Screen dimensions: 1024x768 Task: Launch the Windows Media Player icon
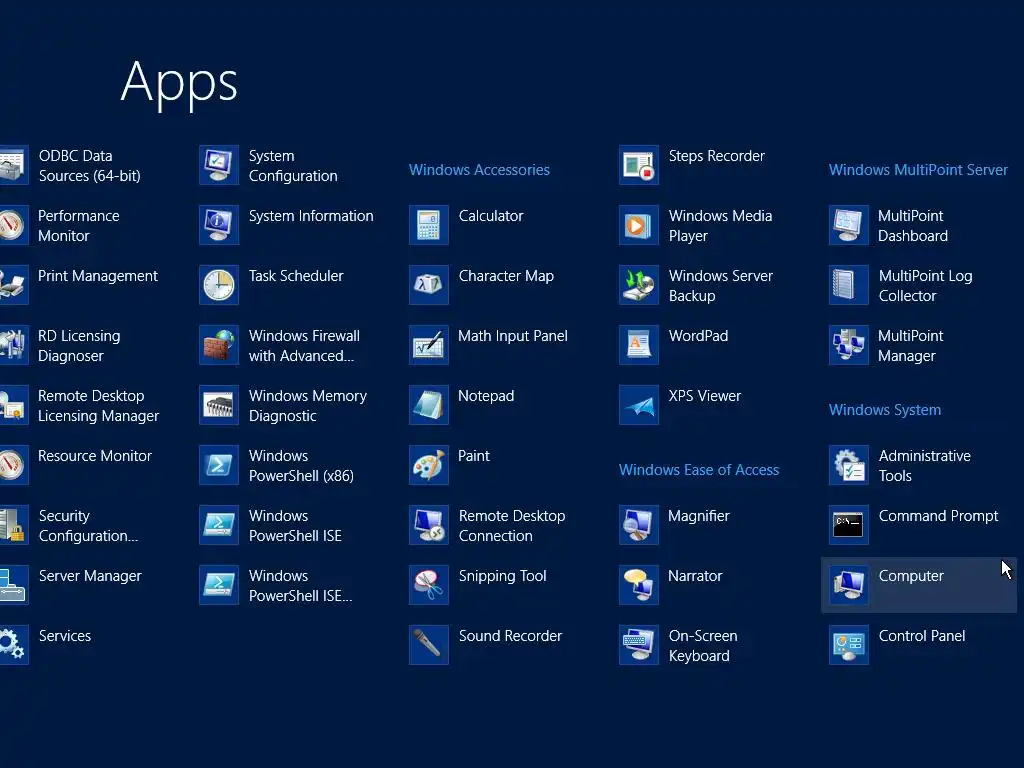click(x=639, y=225)
